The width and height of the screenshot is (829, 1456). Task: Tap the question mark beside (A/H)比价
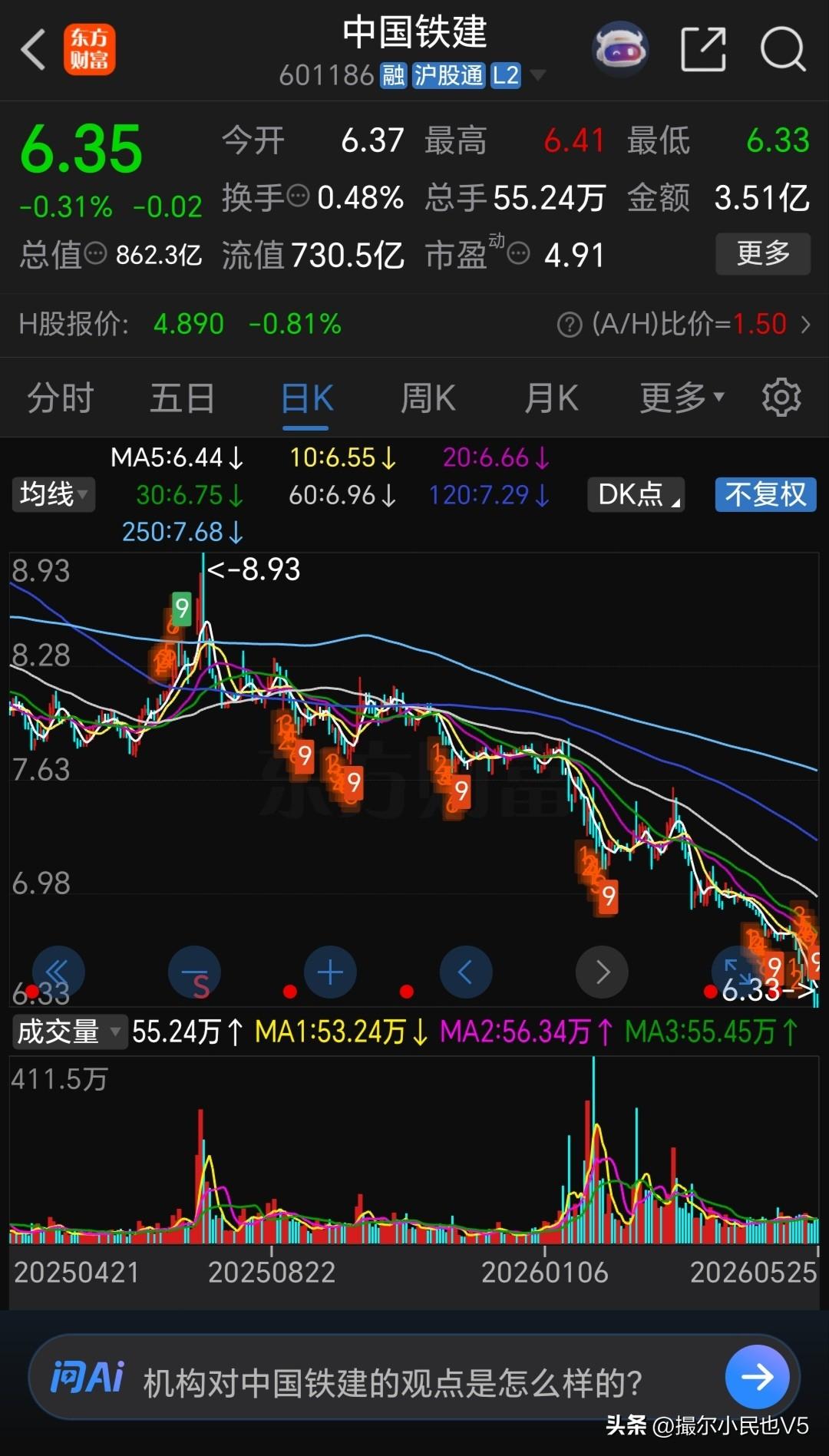570,325
